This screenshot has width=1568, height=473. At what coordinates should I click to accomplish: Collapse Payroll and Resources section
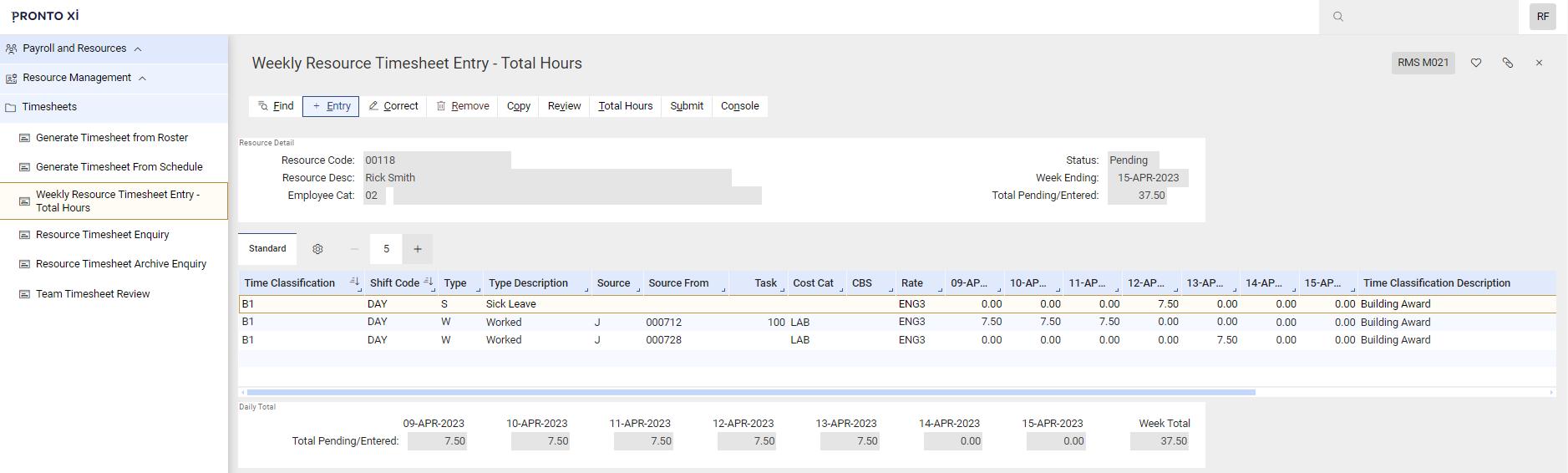pos(138,48)
